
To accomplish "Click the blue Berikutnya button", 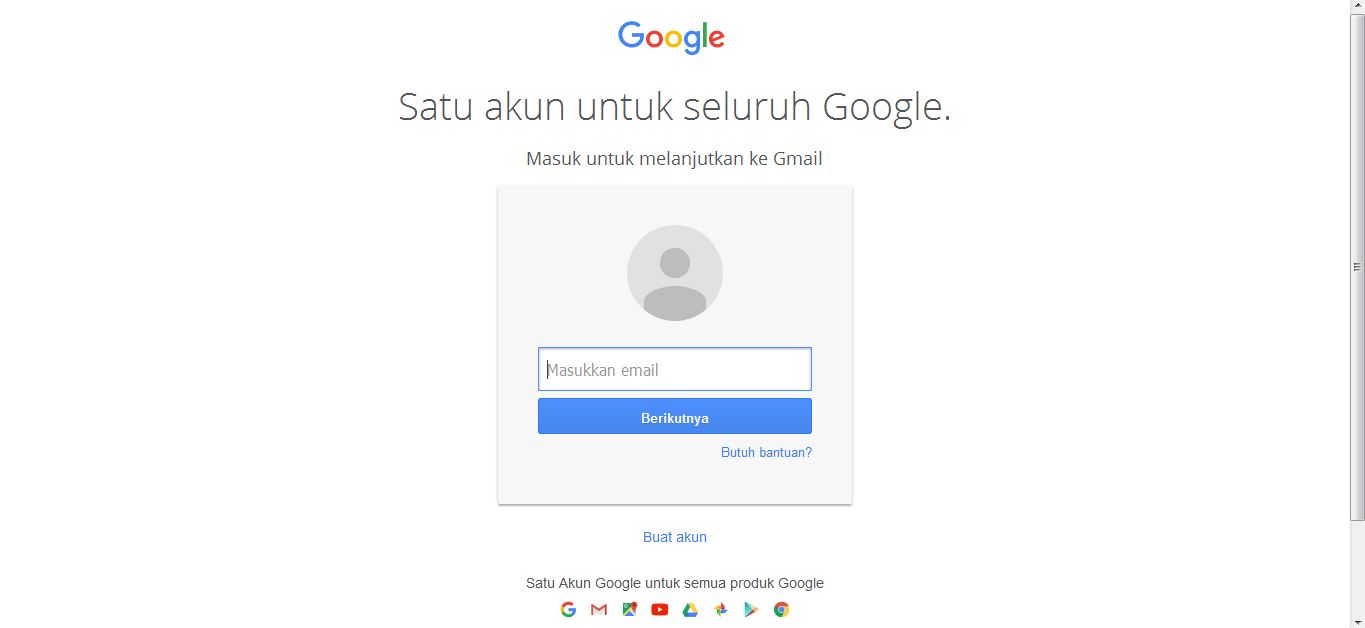I will [675, 417].
